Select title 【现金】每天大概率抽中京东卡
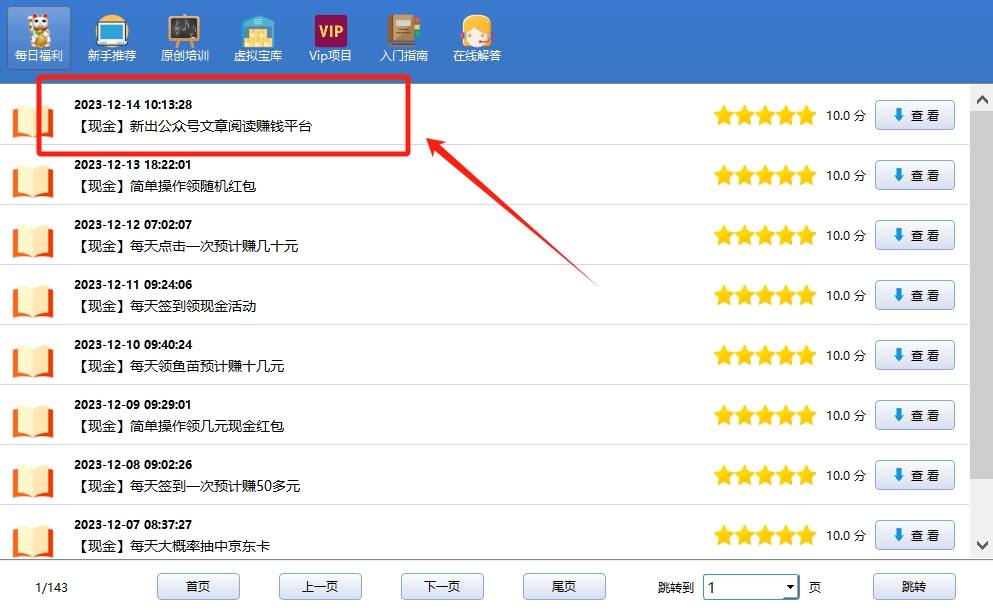The image size is (993, 610). click(172, 546)
